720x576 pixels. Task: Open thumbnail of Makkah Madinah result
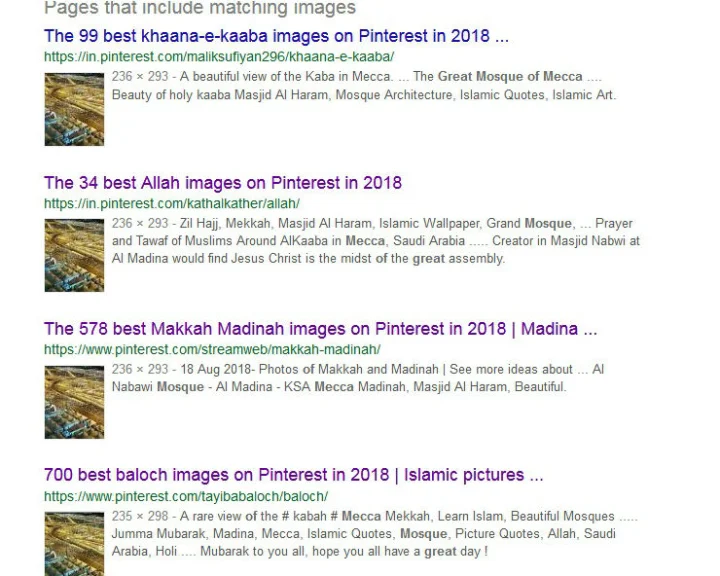tap(74, 402)
